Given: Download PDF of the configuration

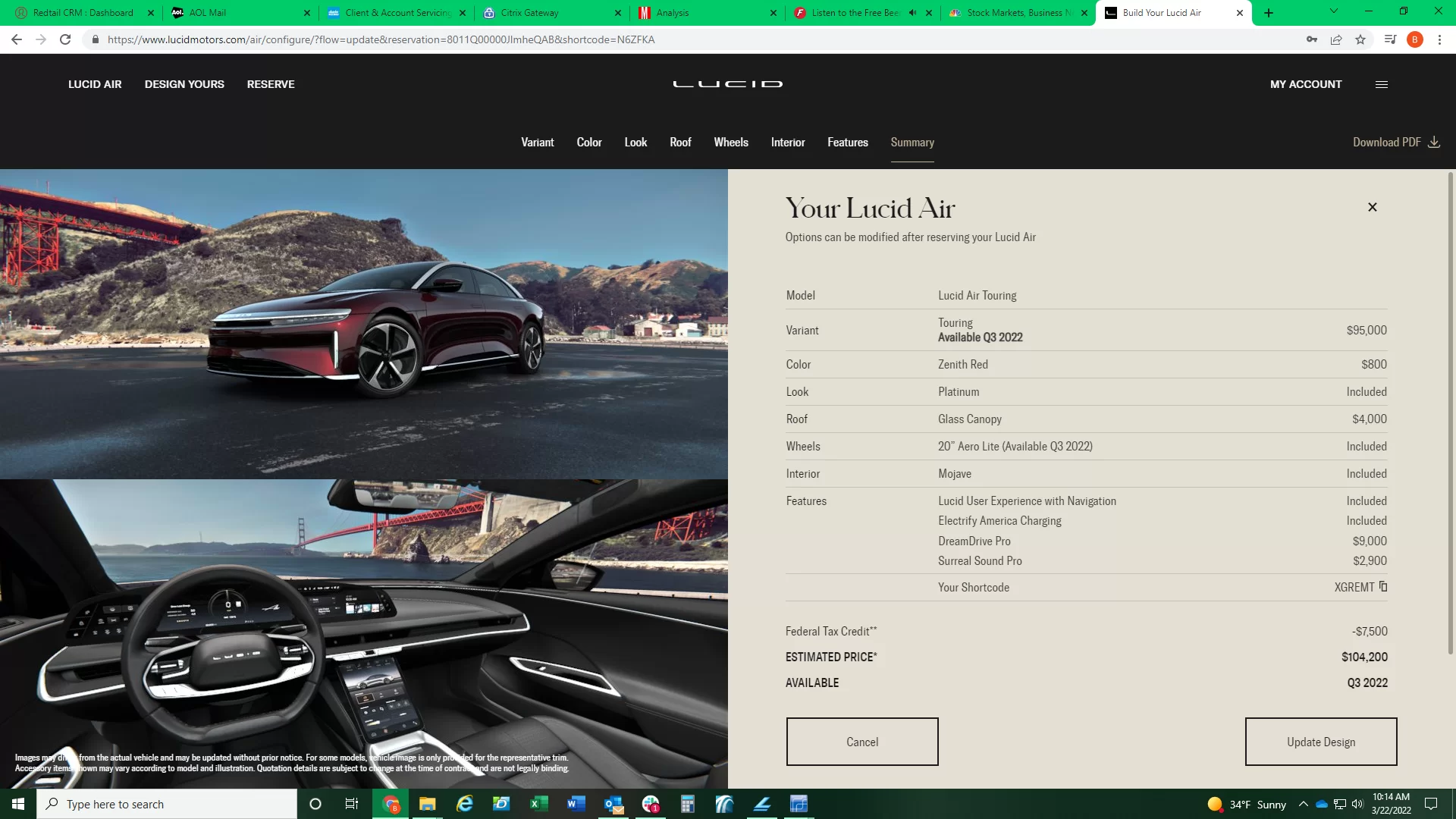Looking at the screenshot, I should coord(1396,142).
